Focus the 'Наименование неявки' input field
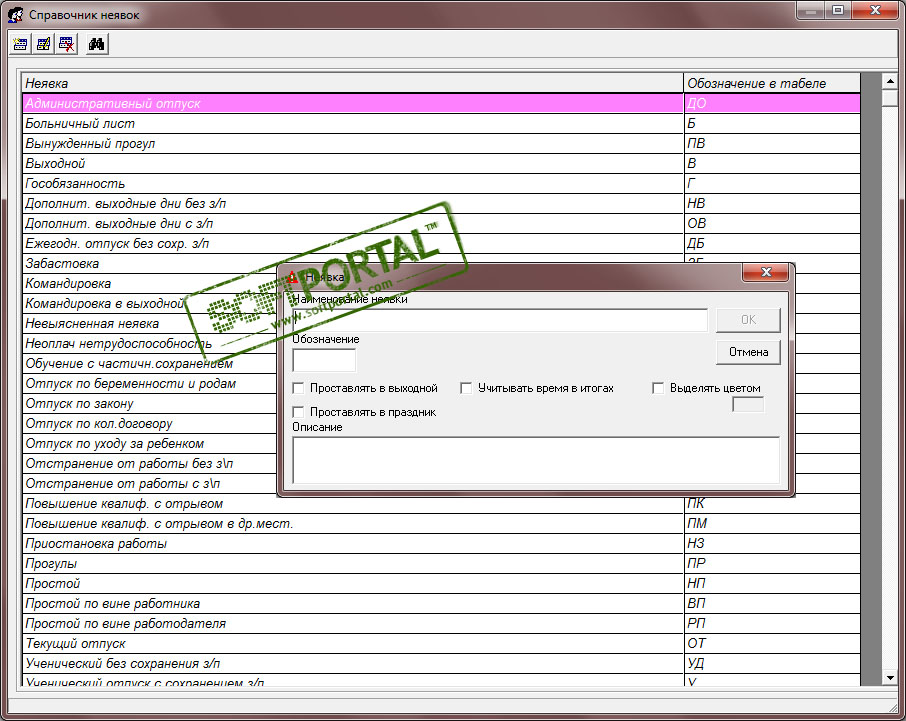 [x=500, y=320]
